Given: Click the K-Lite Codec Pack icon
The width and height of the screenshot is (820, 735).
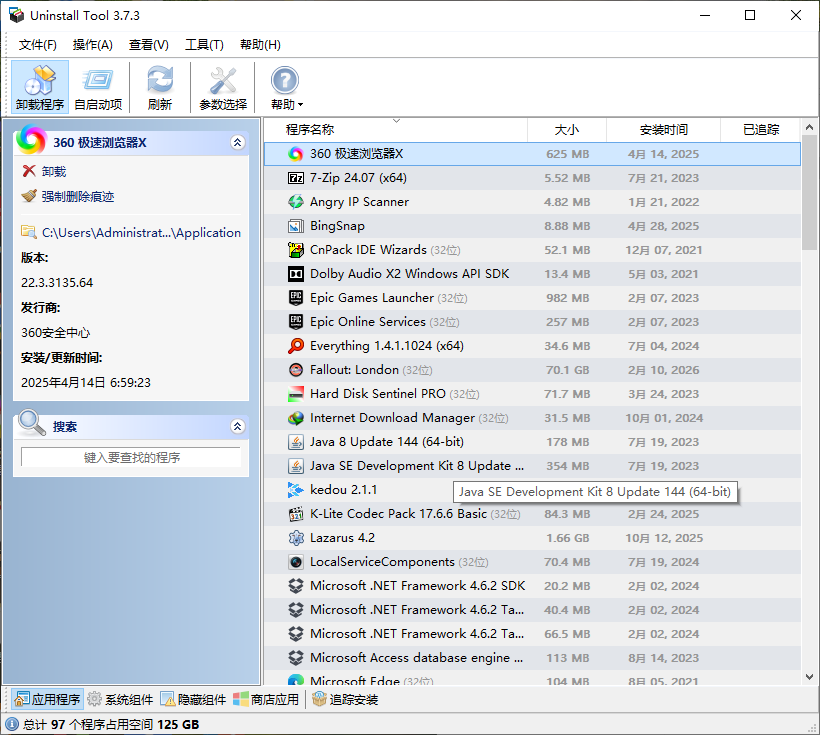Looking at the screenshot, I should coord(295,514).
